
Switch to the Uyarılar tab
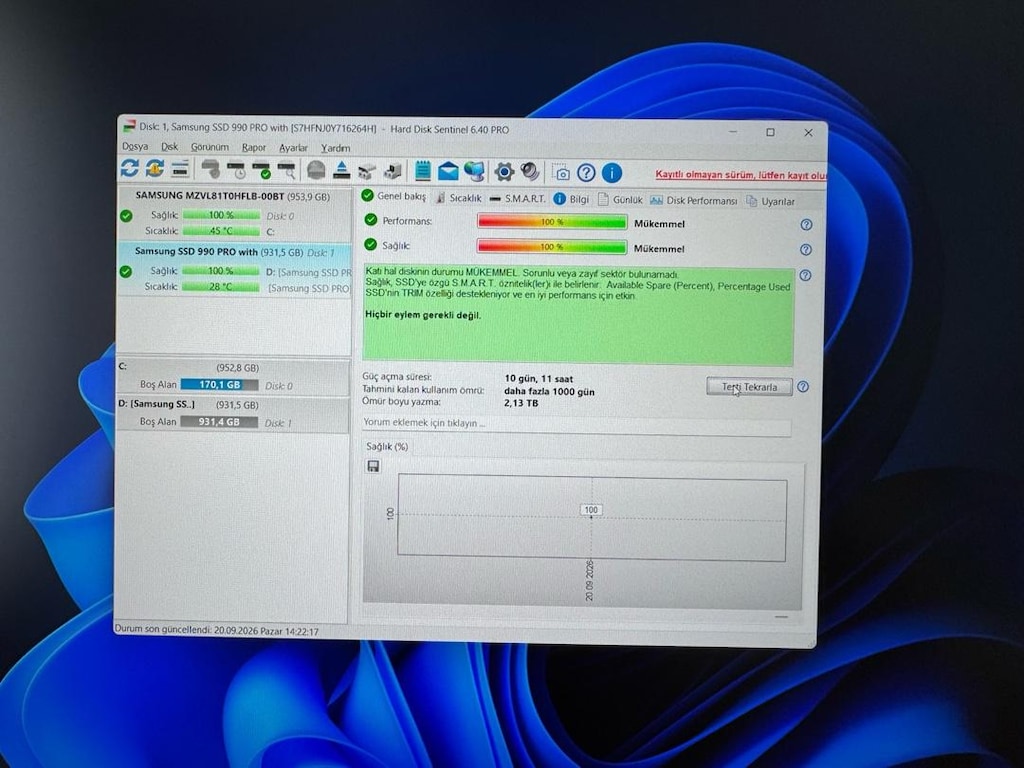click(x=771, y=202)
